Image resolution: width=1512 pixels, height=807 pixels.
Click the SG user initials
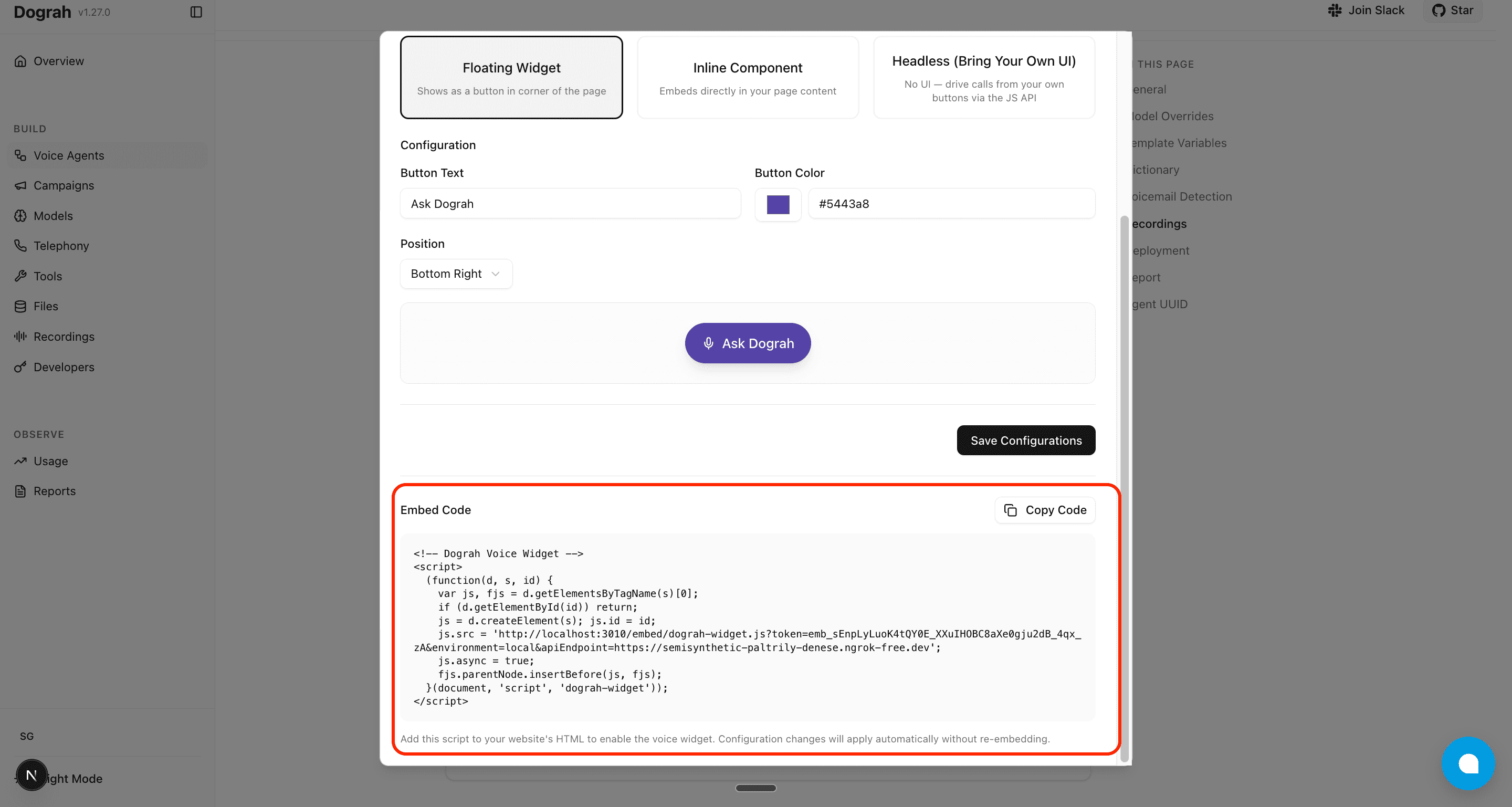pos(27,736)
